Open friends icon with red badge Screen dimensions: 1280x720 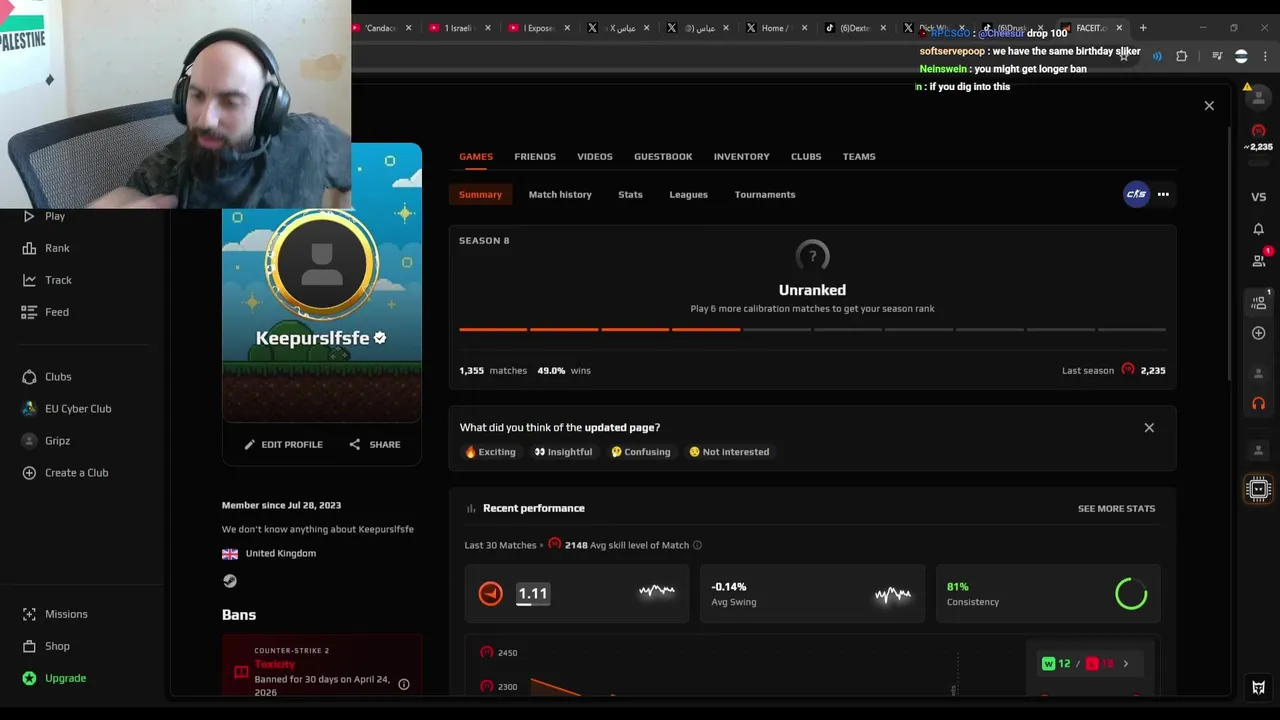click(1259, 260)
